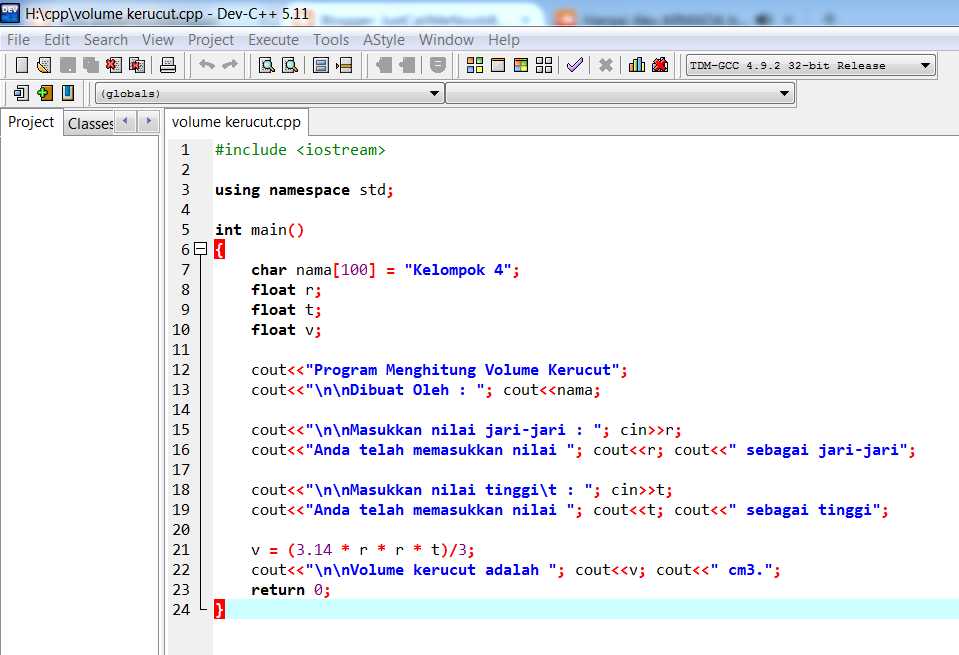The image size is (959, 655).
Task: Click the greyed Save All icon
Action: point(91,65)
